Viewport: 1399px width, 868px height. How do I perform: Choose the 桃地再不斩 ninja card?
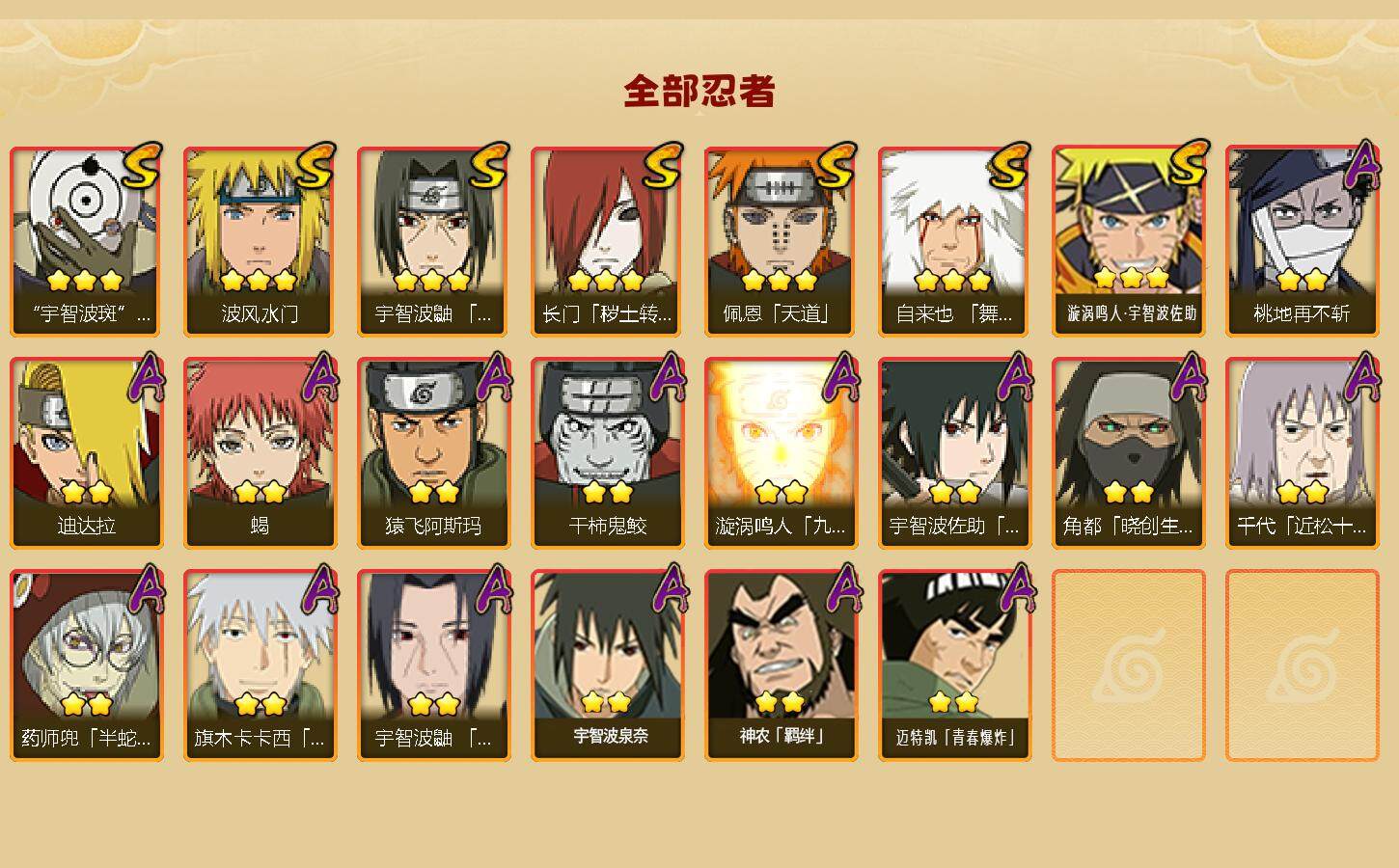1303,241
